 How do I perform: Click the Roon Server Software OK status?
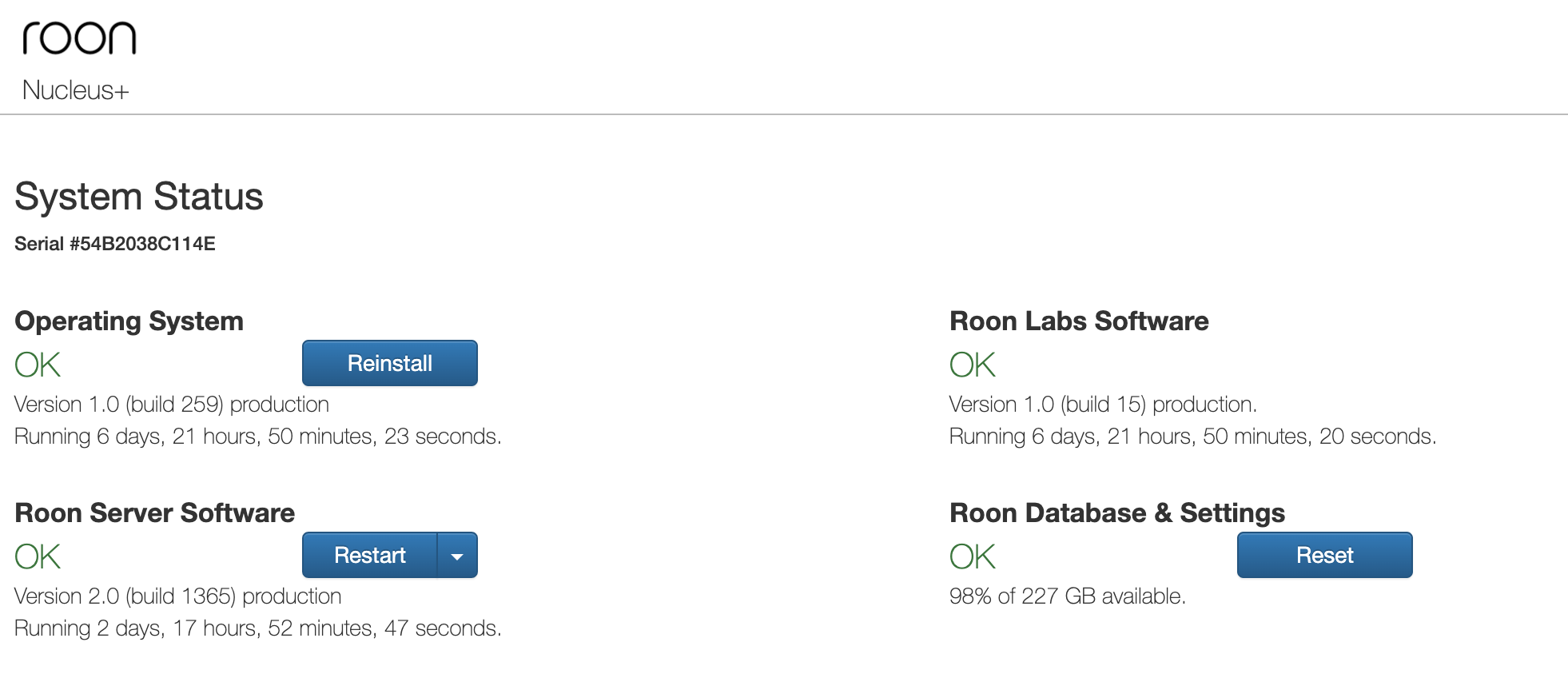(x=38, y=557)
